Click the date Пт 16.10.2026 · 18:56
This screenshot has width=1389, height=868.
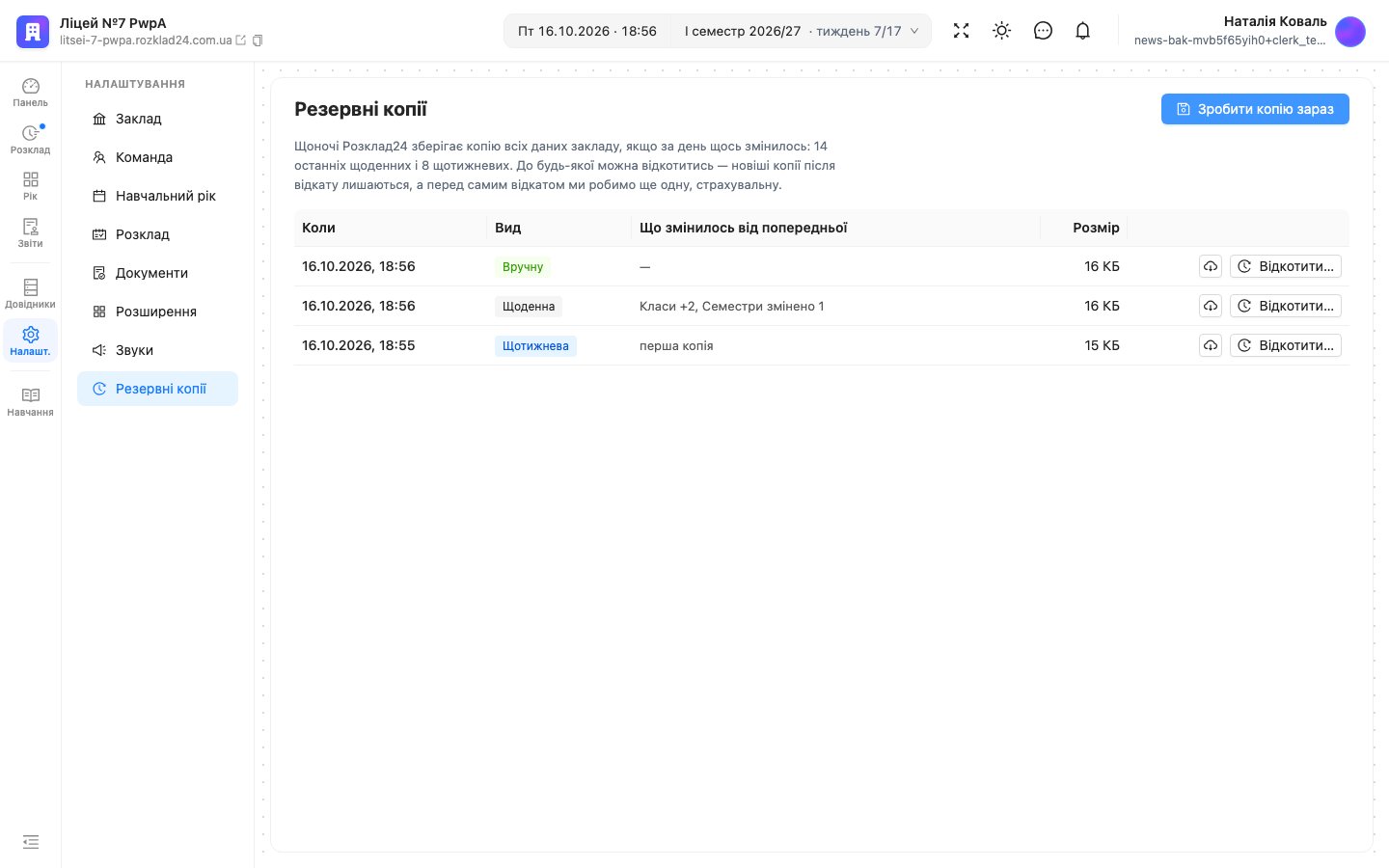coord(587,31)
